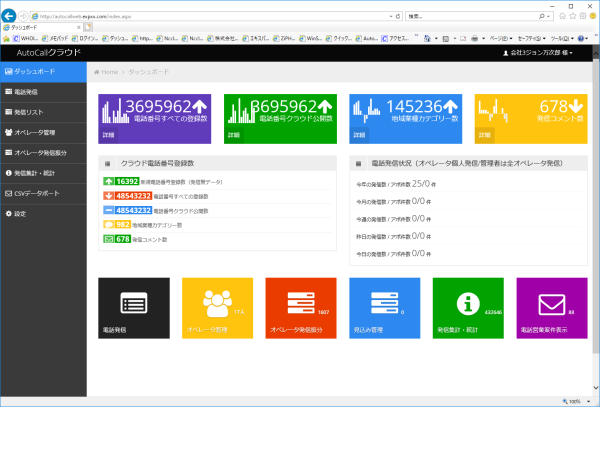Click 詳細 on the green stats card
Screen dimensions: 600x450
[233, 134]
